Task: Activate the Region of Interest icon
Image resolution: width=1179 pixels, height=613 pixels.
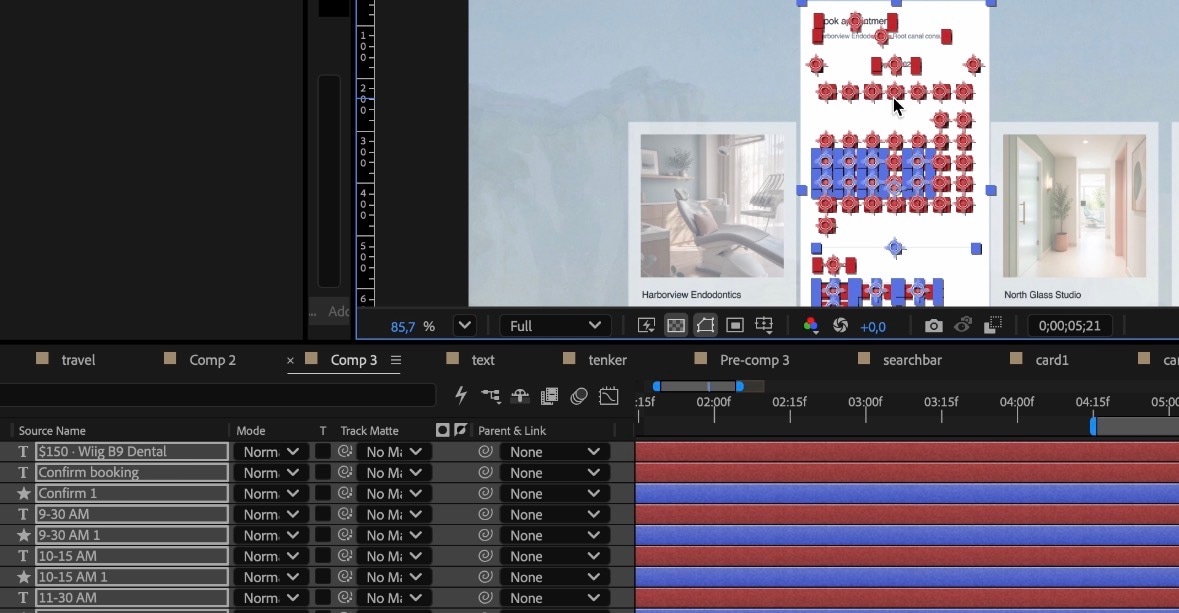Action: (x=735, y=325)
